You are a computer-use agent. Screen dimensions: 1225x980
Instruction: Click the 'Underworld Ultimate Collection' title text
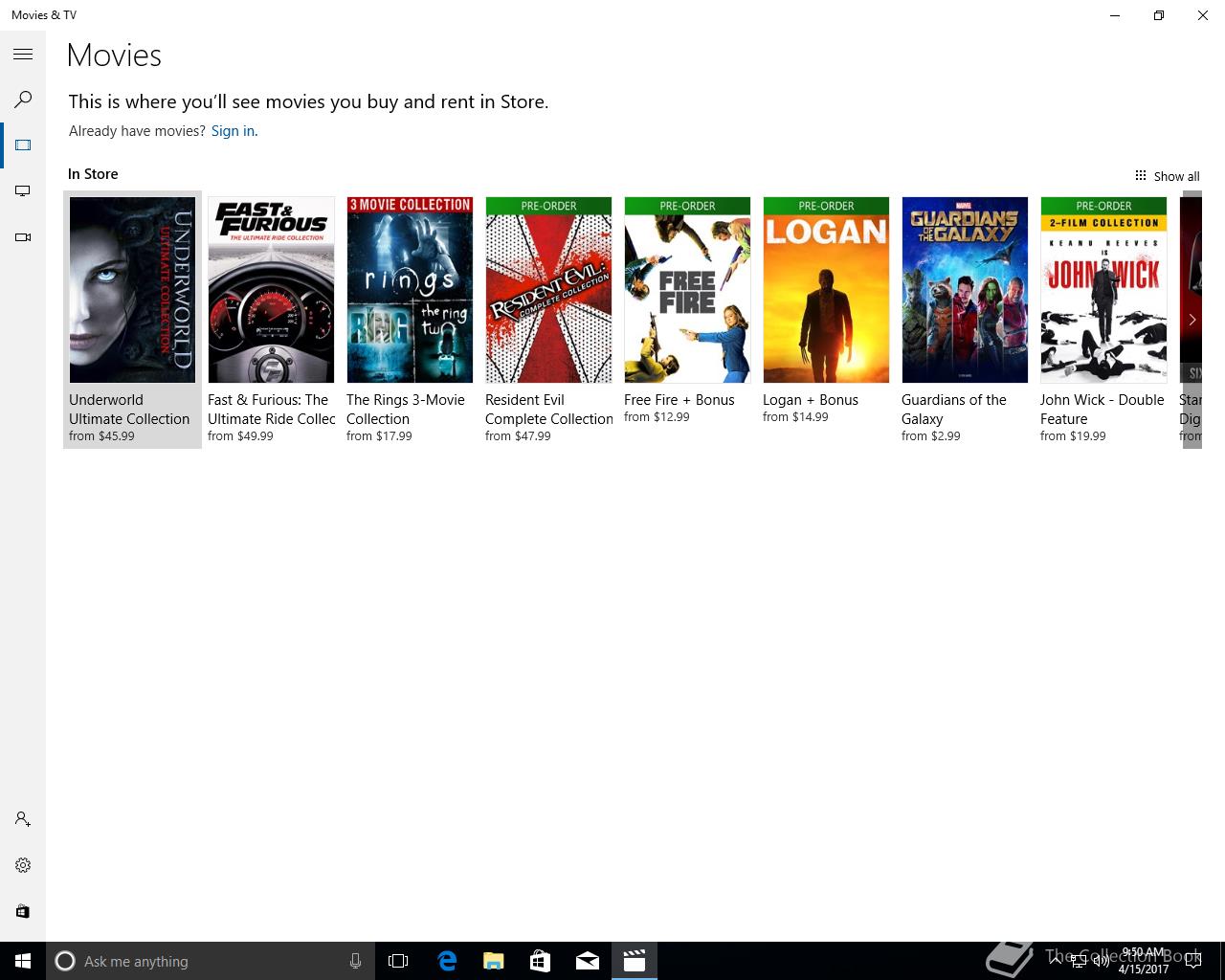[129, 410]
